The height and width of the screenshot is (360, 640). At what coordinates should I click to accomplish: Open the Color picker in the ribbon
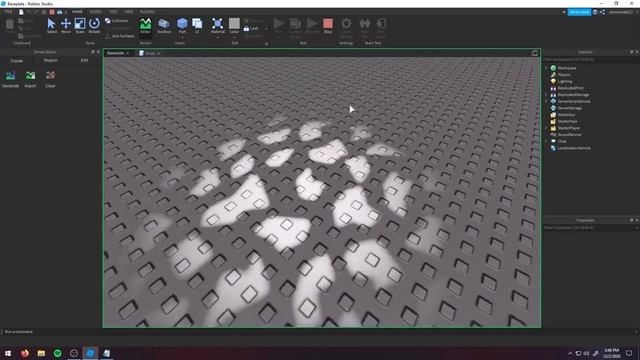[x=234, y=24]
